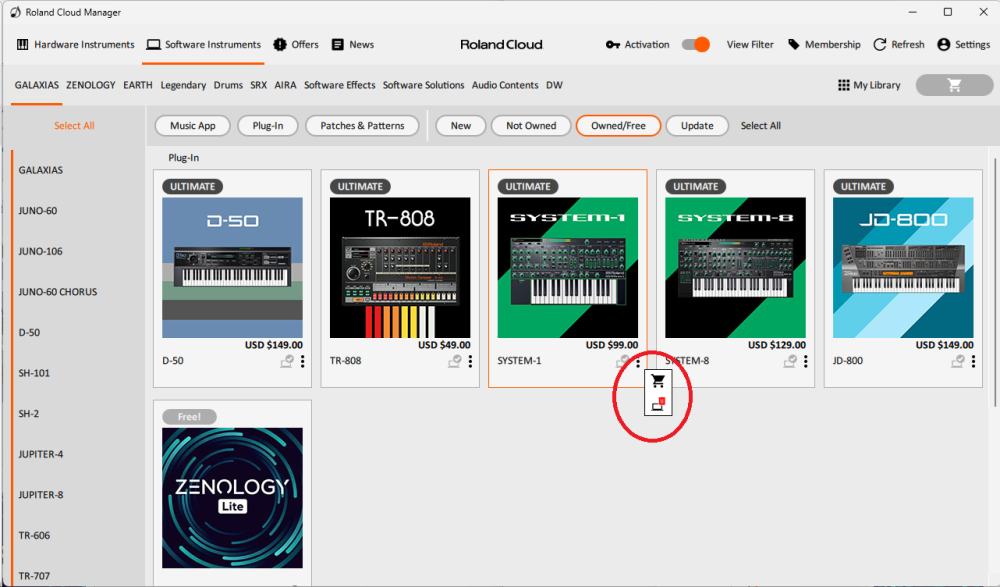Open the News page

tap(353, 45)
